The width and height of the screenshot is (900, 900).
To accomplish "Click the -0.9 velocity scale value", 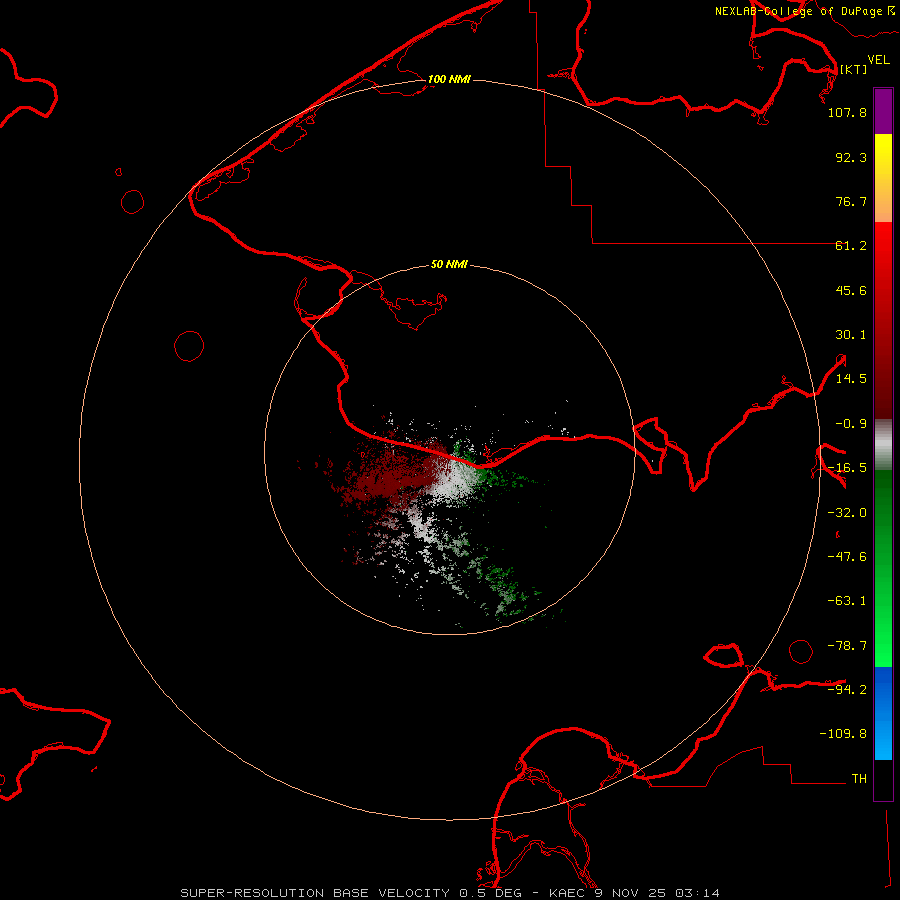I will 851,424.
